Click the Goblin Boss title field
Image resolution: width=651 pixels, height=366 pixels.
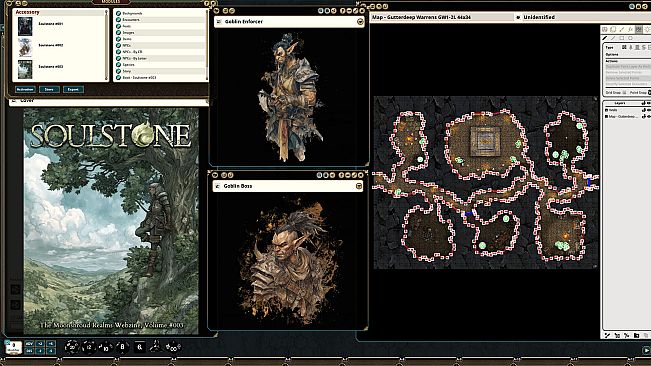[x=289, y=186]
